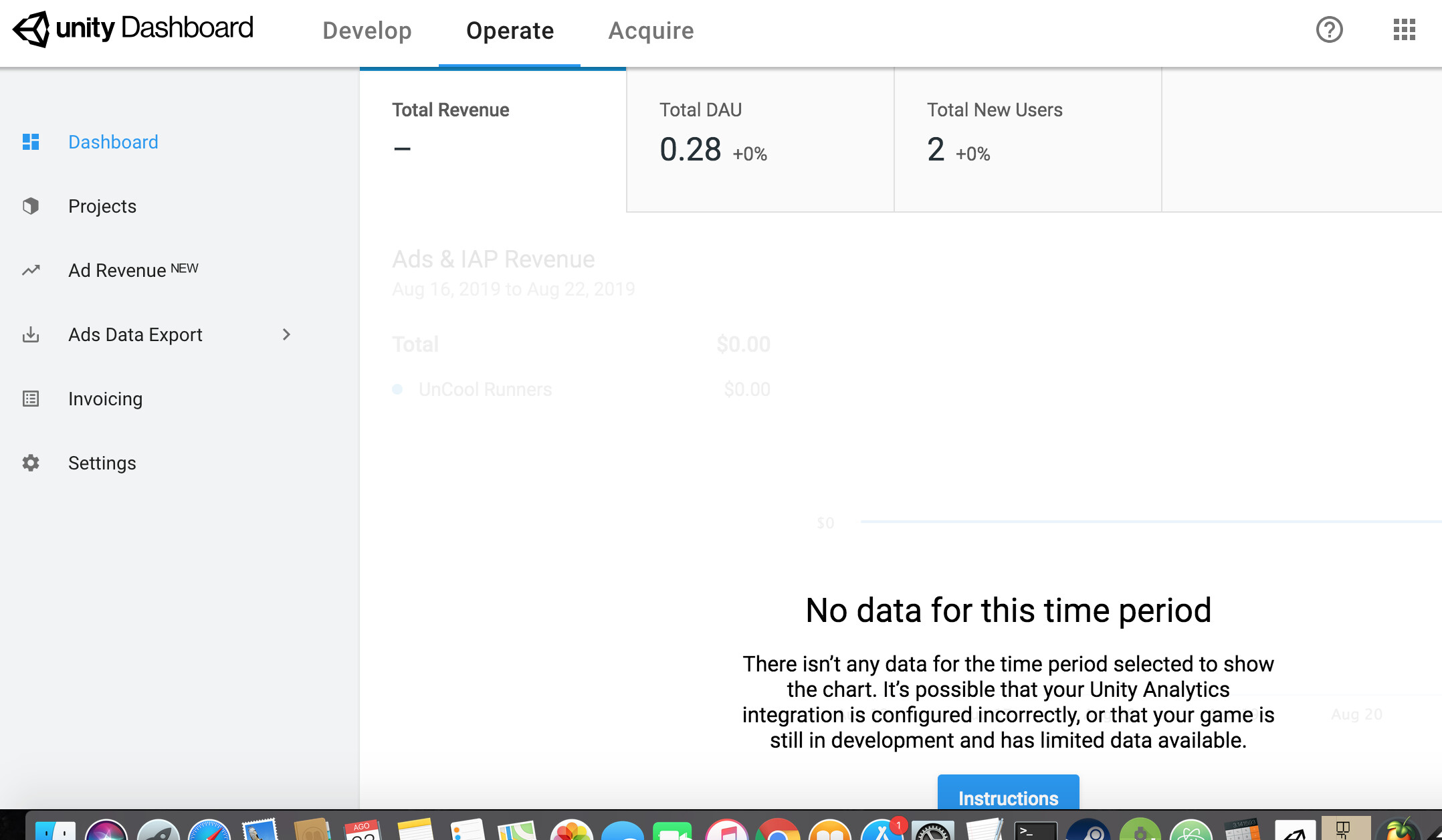Viewport: 1442px width, 840px height.
Task: Toggle the UnCool Runners legend dot
Action: pyautogui.click(x=397, y=389)
